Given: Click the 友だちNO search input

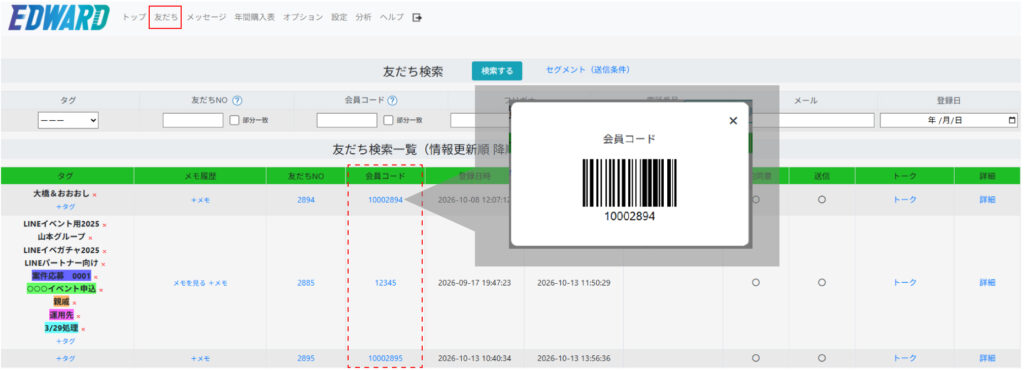Looking at the screenshot, I should pos(193,121).
